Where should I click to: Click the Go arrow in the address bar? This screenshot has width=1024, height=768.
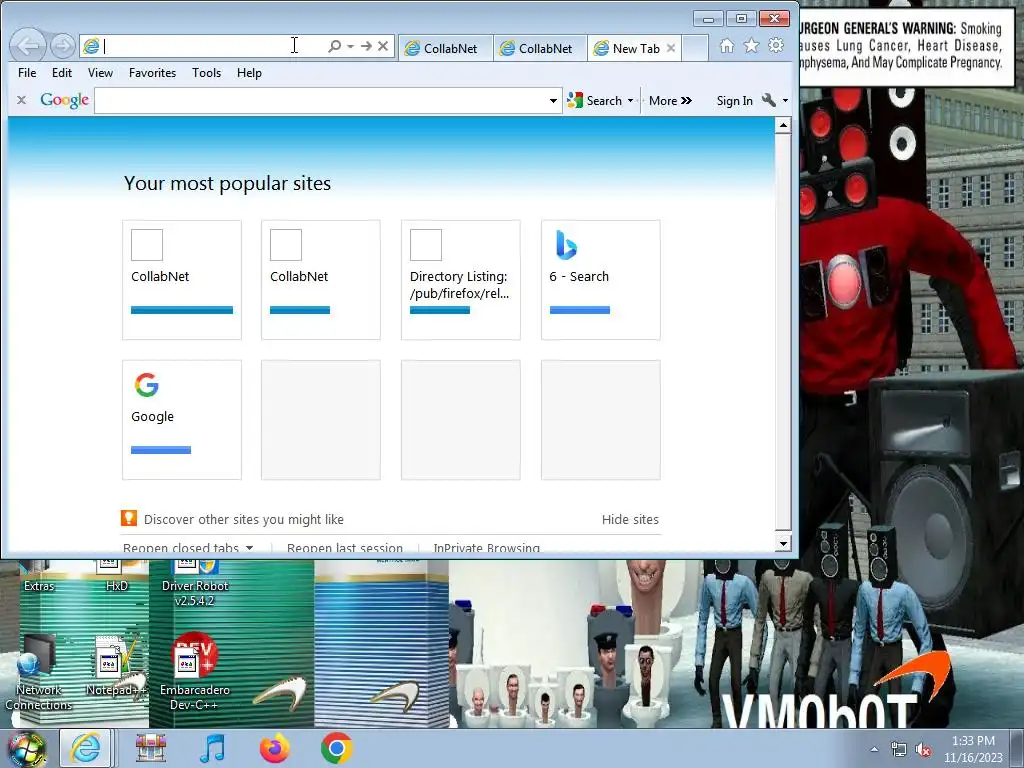(366, 46)
